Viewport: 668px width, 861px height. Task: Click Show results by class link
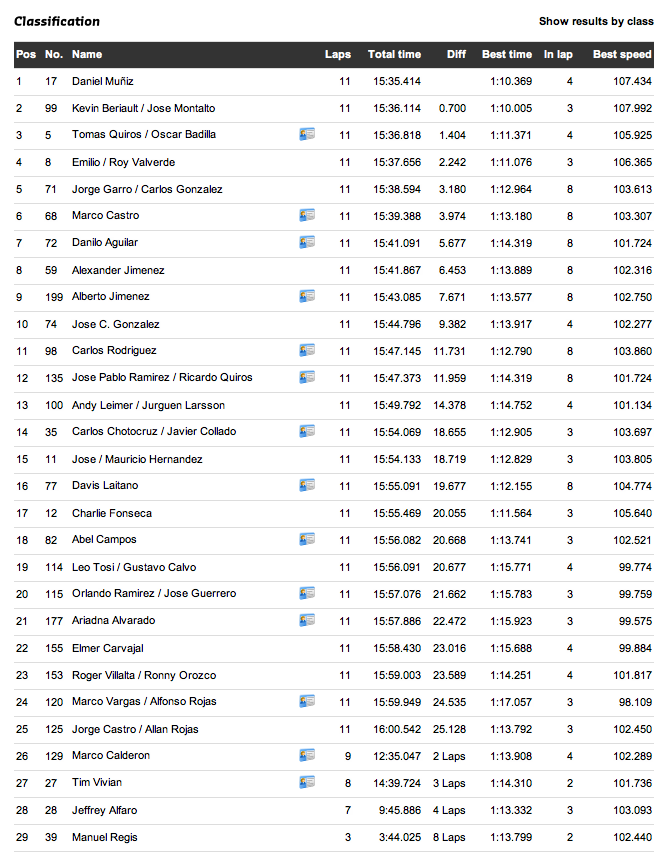pyautogui.click(x=596, y=21)
